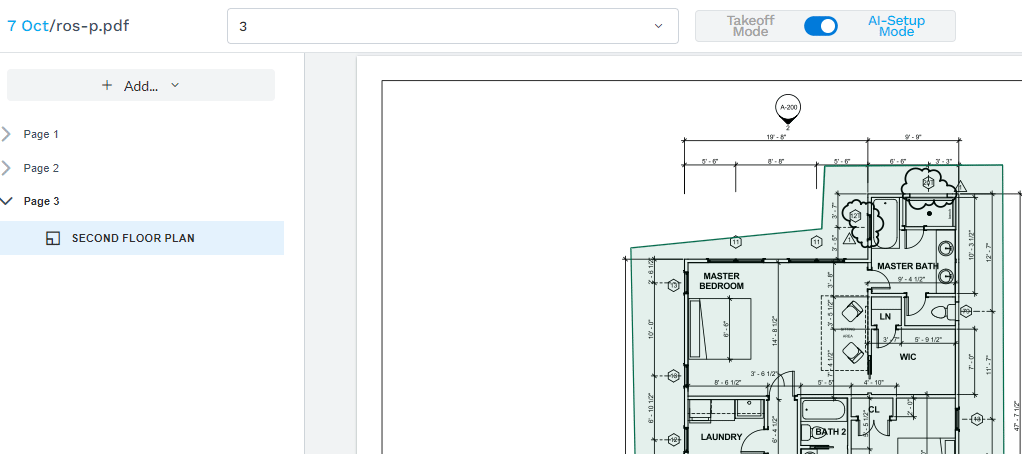This screenshot has height=454, width=1022.
Task: Expand the Page 1 tree node
Action: [x=8, y=134]
